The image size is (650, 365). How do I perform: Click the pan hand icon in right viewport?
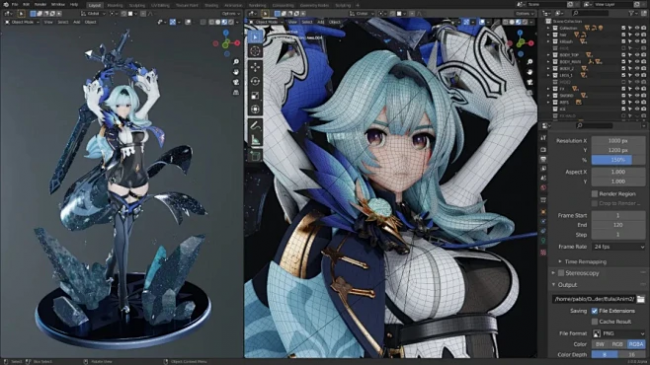[x=530, y=72]
